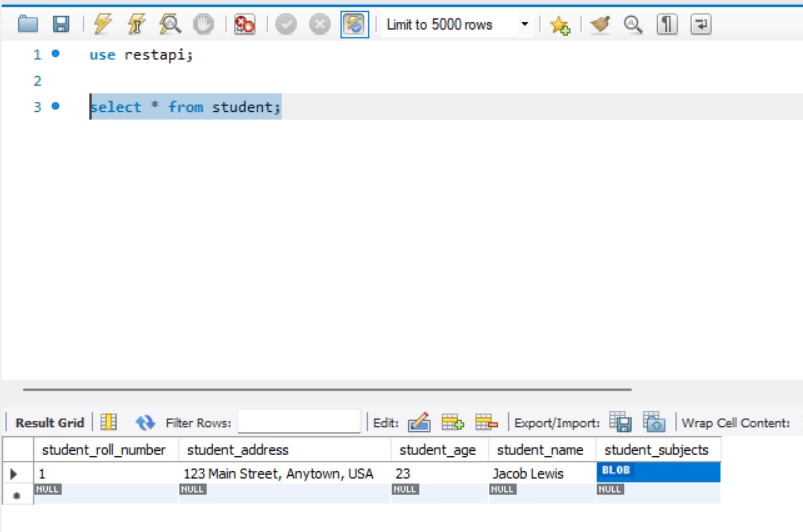This screenshot has height=532, width=803.
Task: Click the horizontal editor scrollbar
Action: point(327,389)
